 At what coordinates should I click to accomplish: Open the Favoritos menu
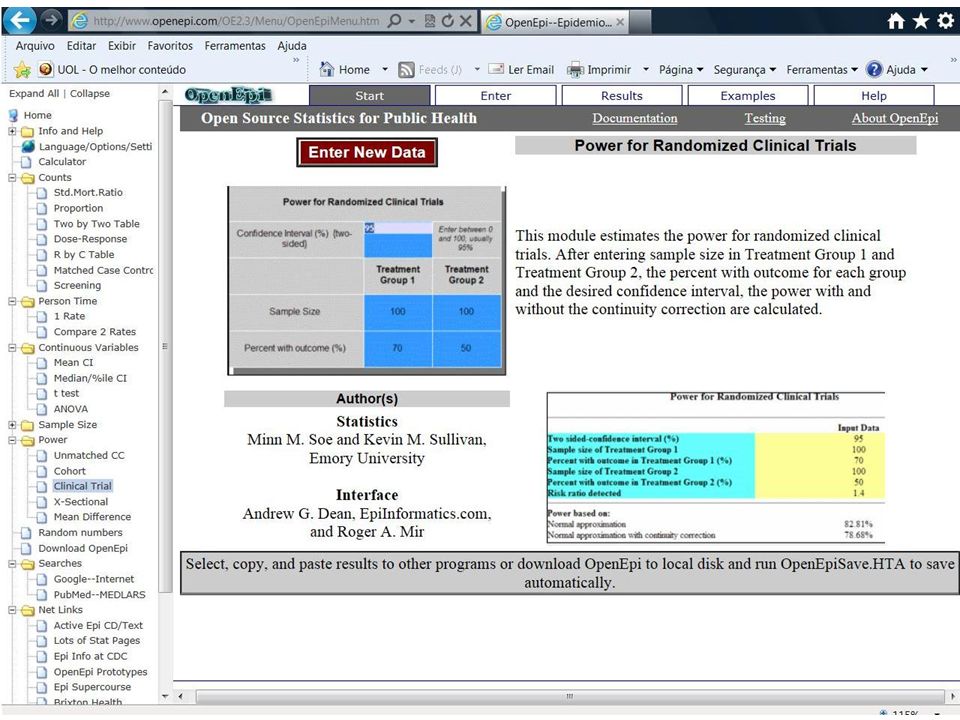click(x=170, y=46)
